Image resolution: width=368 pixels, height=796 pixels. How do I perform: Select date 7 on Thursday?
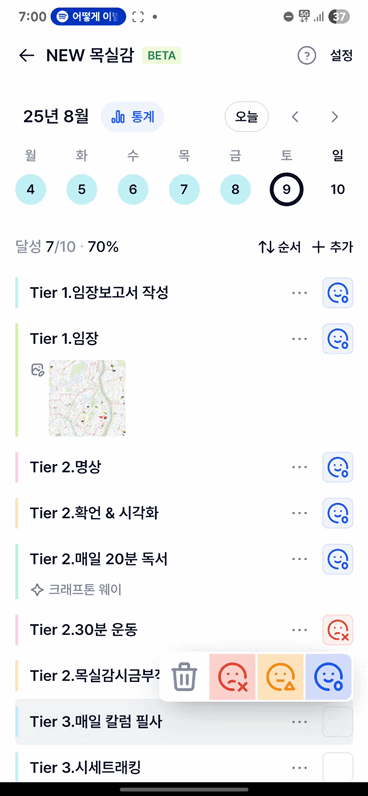pyautogui.click(x=184, y=190)
